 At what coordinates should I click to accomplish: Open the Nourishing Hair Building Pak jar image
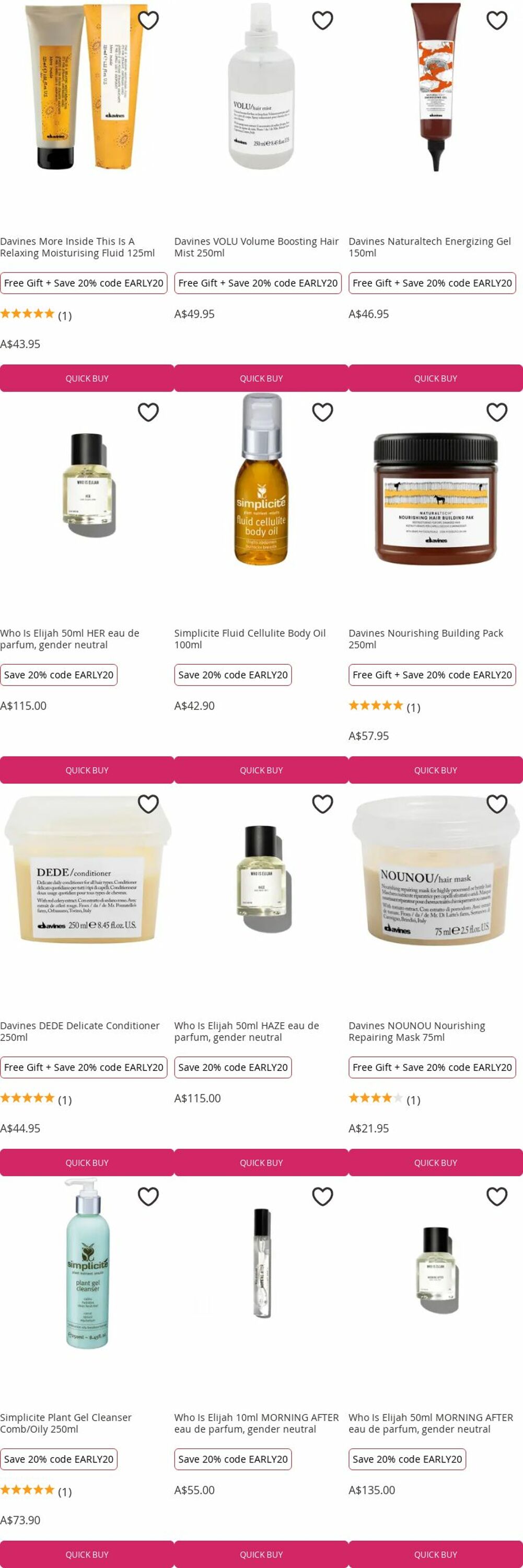point(435,498)
